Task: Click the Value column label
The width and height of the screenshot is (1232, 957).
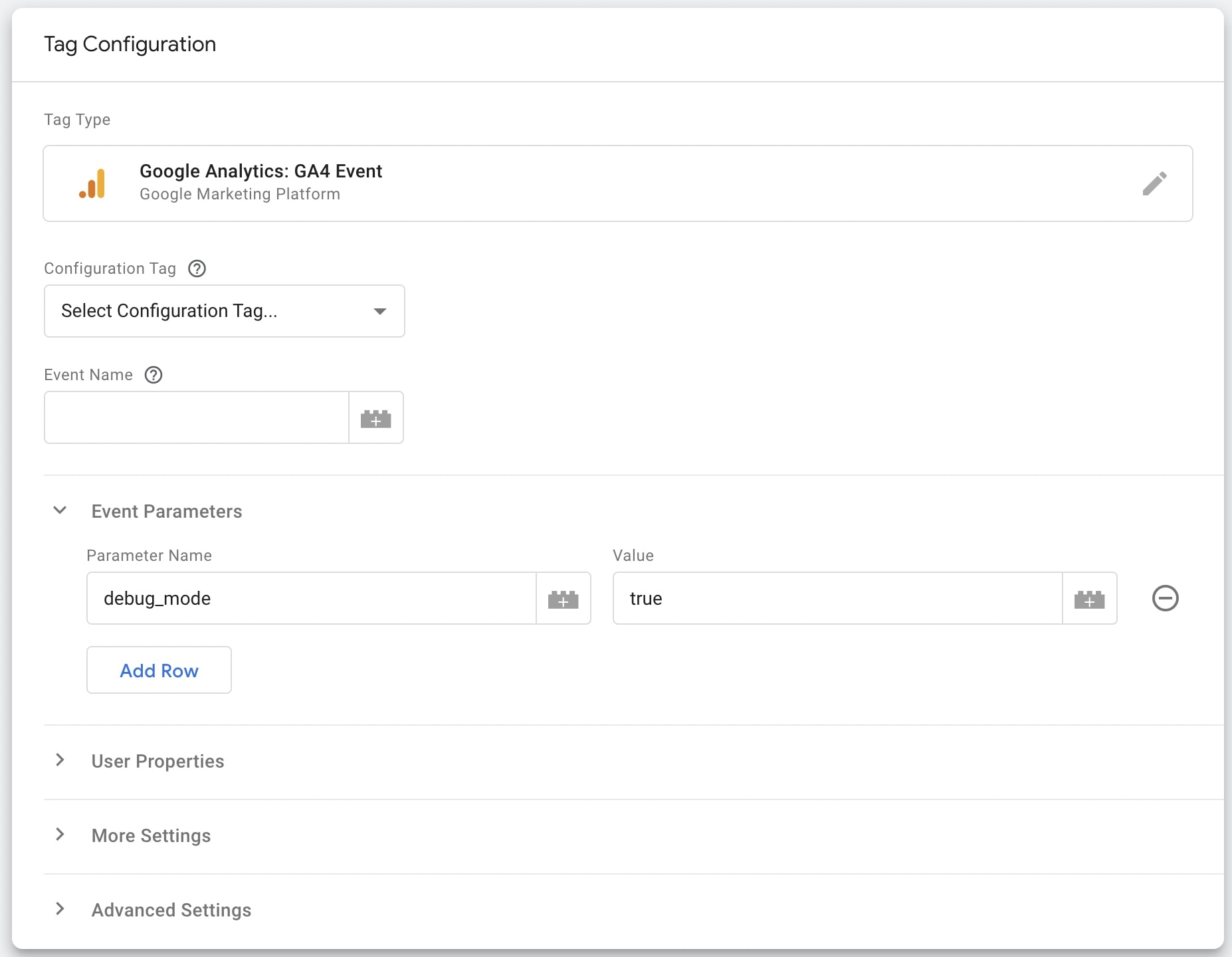Action: (x=633, y=556)
